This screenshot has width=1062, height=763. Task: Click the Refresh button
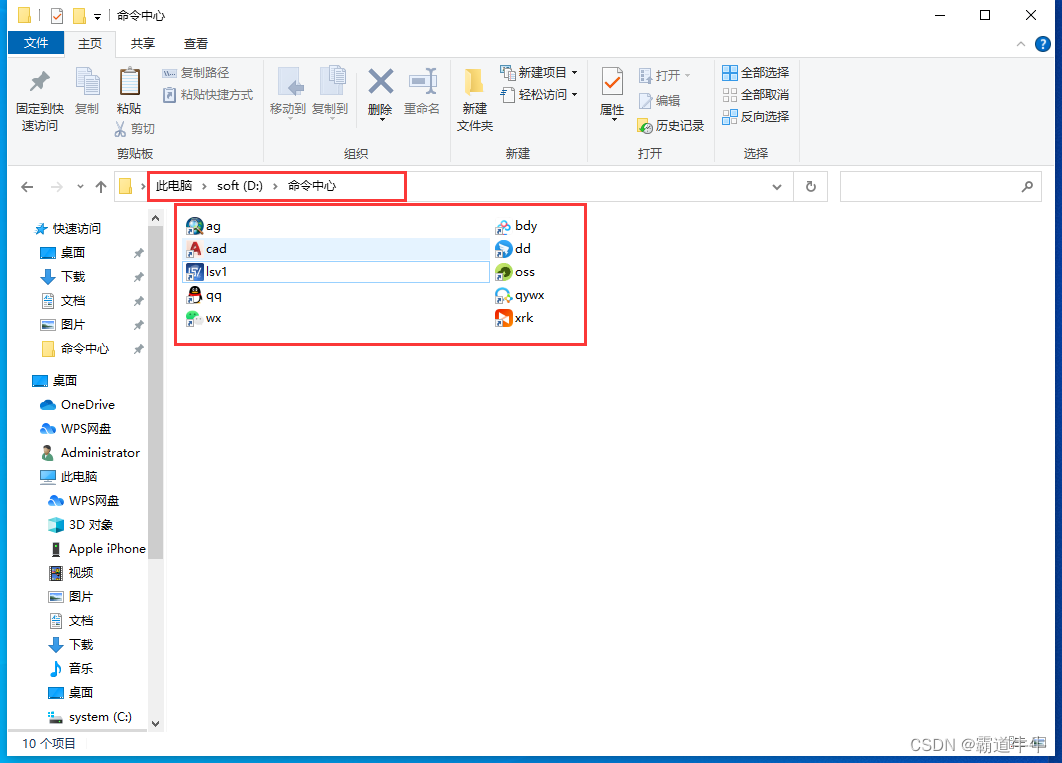coord(811,187)
